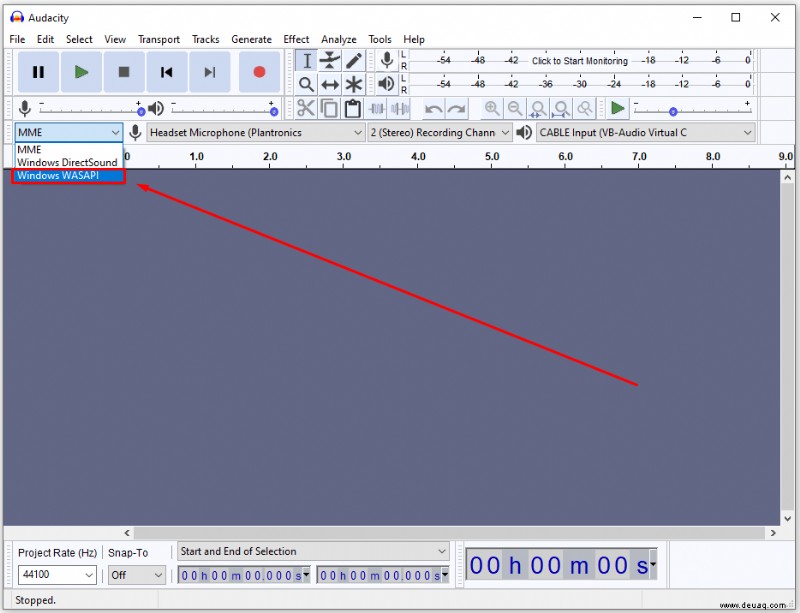Open the Select menu
Screen dimensions: 800x613
point(79,39)
